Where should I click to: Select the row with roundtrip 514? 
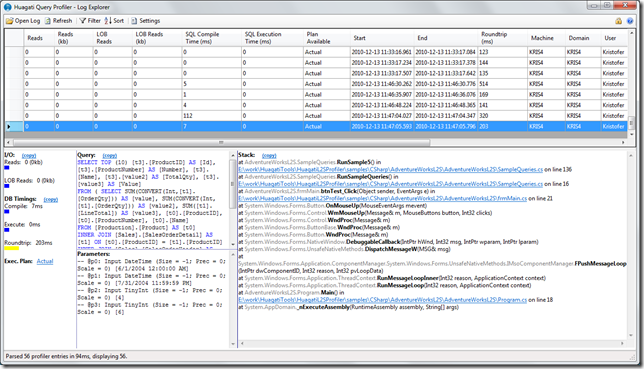(x=316, y=84)
